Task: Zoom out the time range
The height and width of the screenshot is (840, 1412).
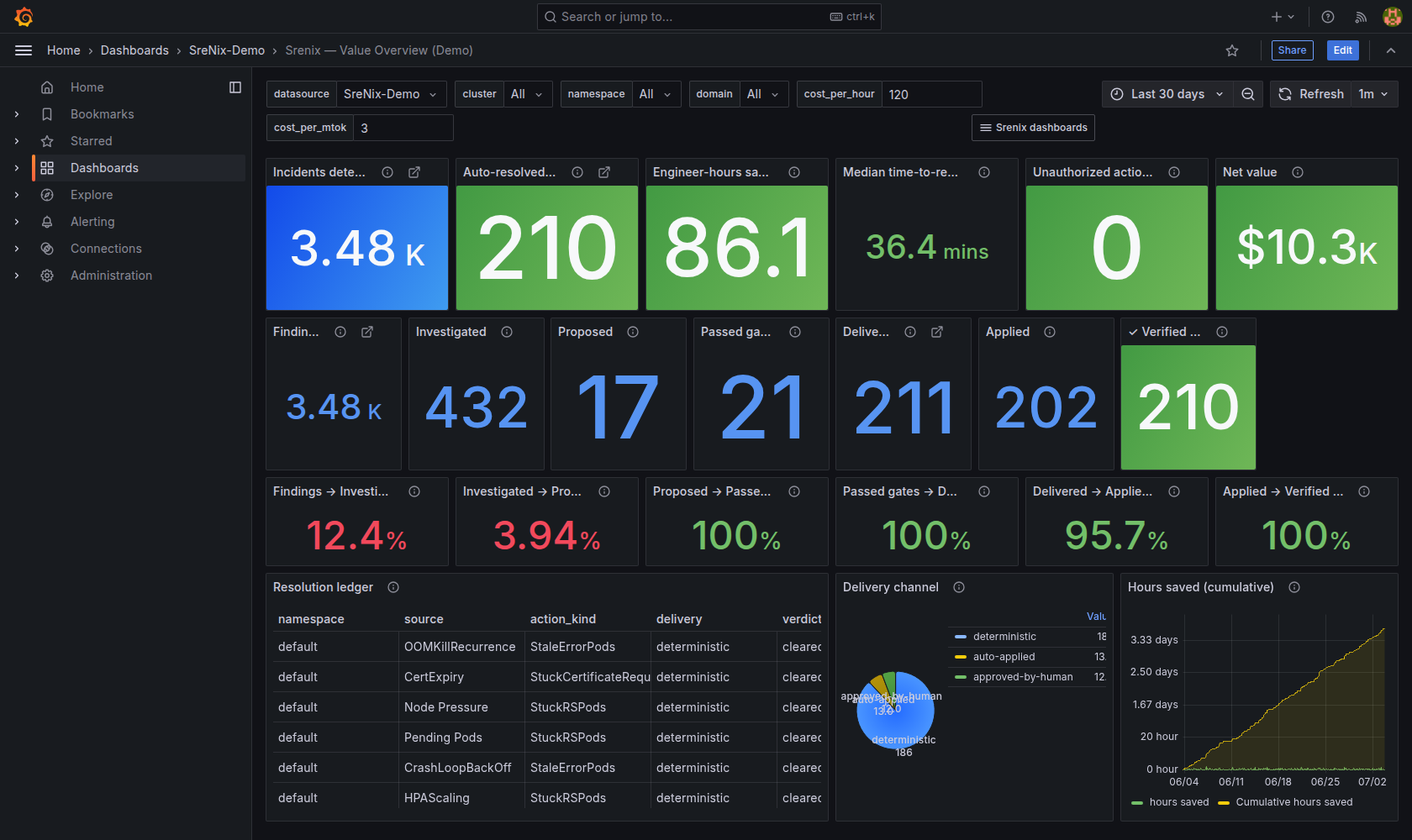Action: (x=1248, y=94)
